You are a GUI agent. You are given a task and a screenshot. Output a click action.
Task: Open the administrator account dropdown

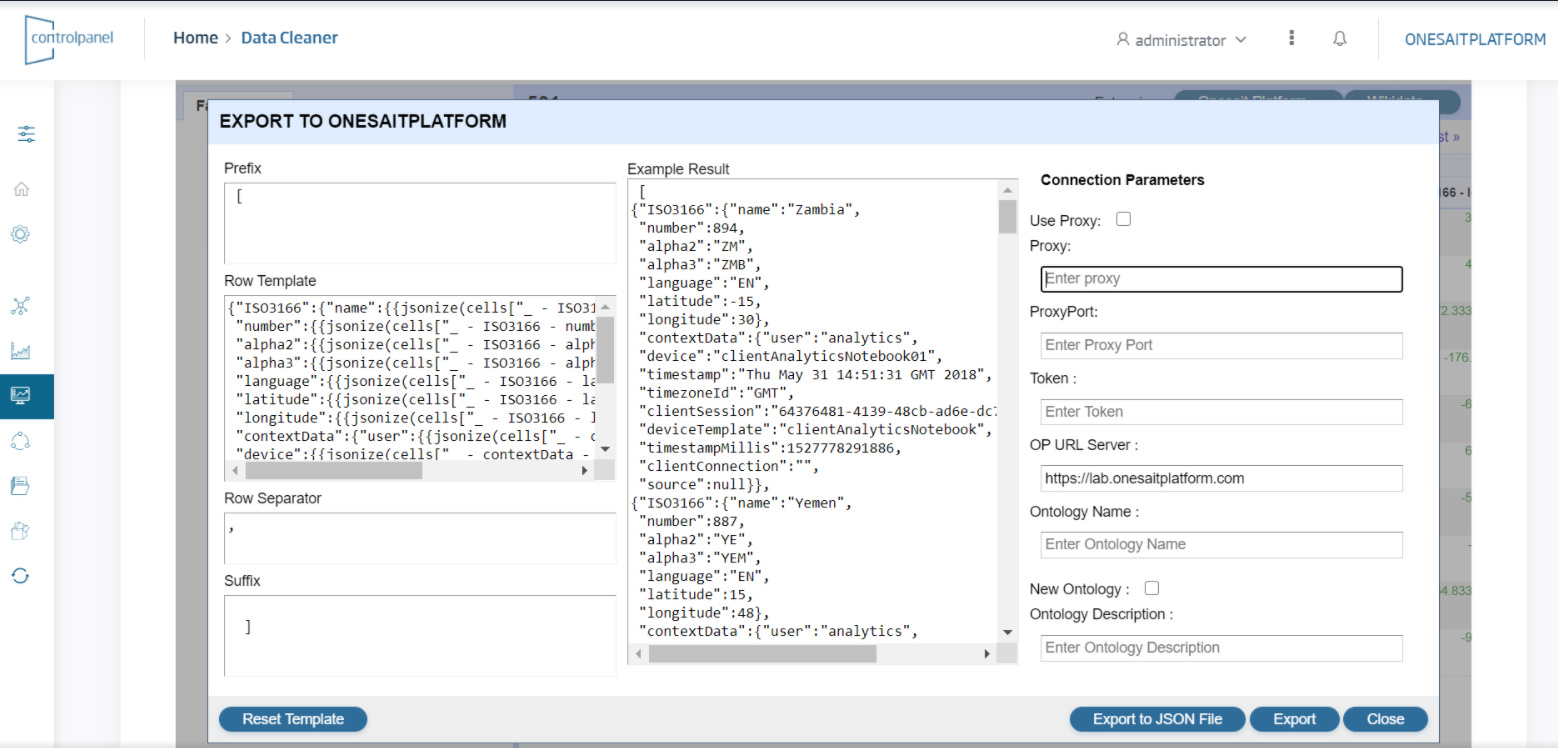[x=1181, y=40]
